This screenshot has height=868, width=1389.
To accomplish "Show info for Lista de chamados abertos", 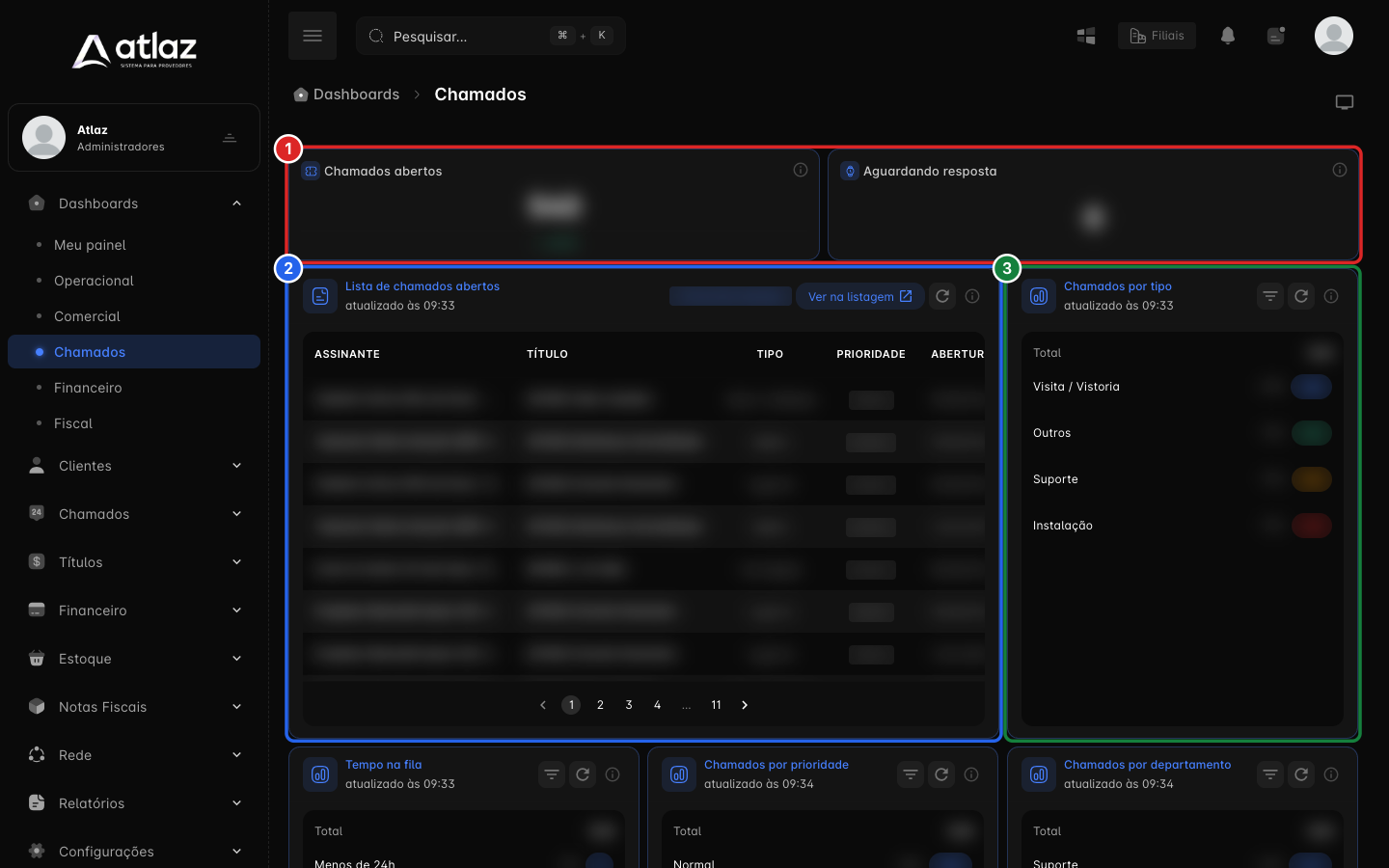I will (972, 296).
